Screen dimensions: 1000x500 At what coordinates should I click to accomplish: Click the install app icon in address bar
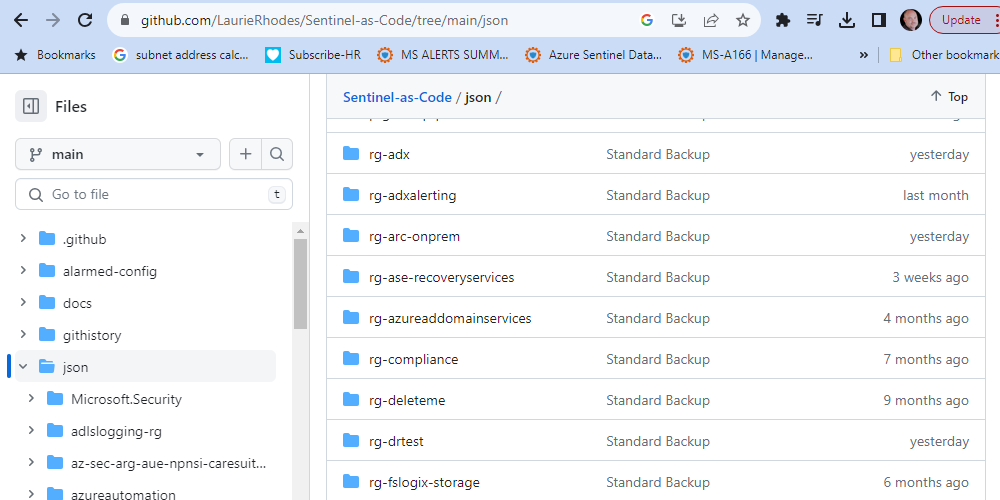click(x=679, y=20)
